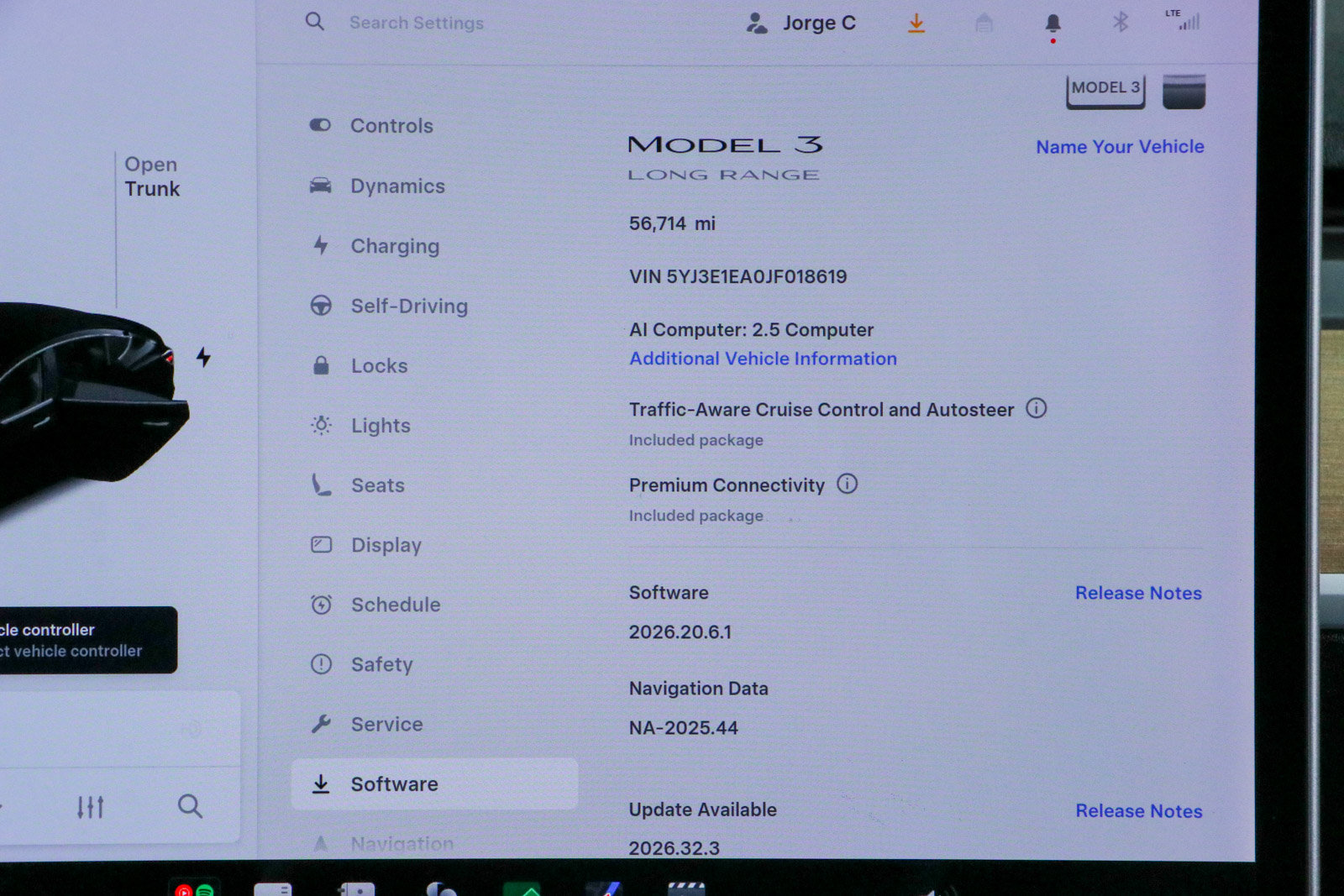Select the Software menu item
Image resolution: width=1344 pixels, height=896 pixels.
click(434, 783)
